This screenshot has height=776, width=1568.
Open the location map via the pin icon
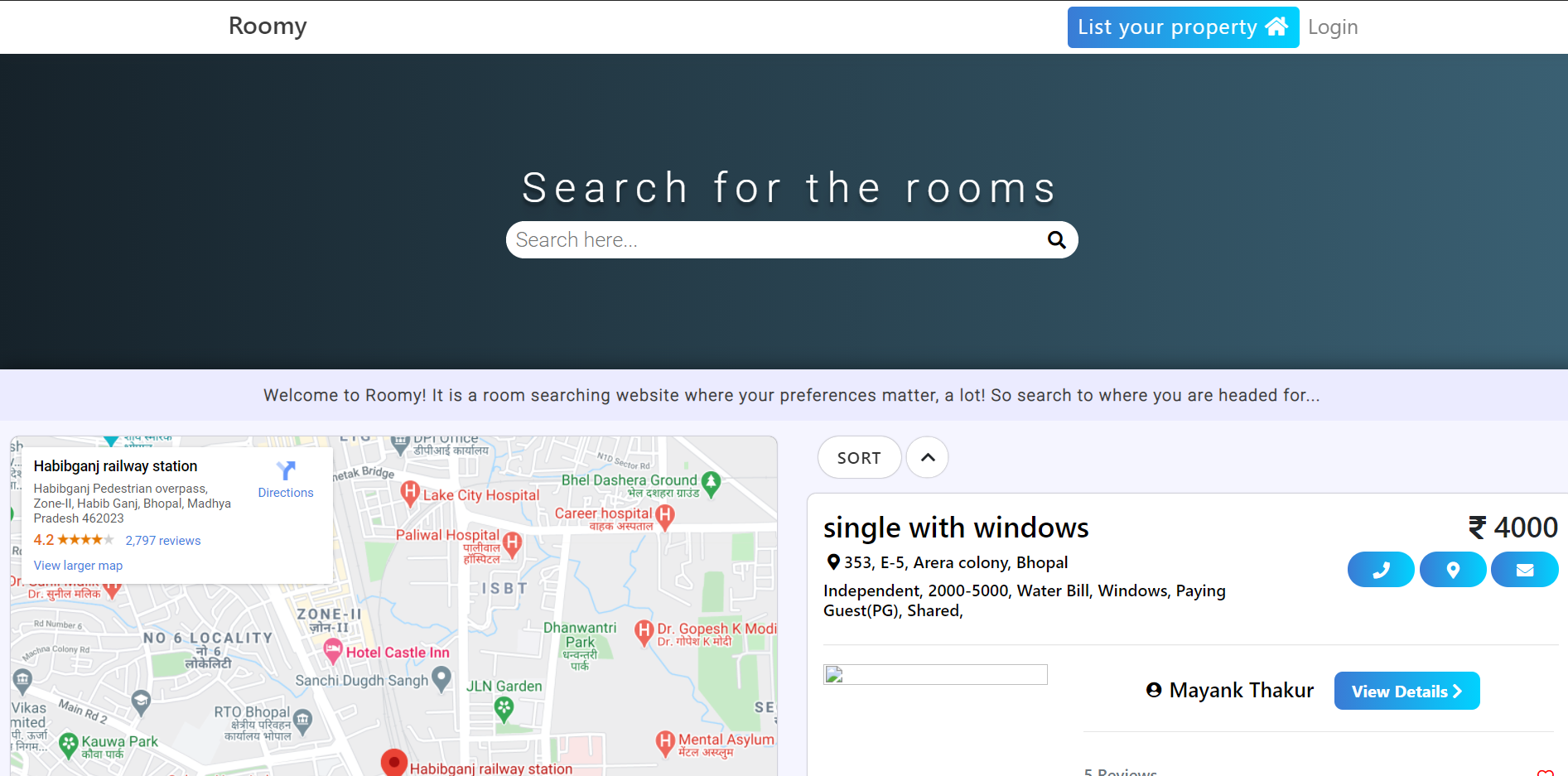[1452, 569]
